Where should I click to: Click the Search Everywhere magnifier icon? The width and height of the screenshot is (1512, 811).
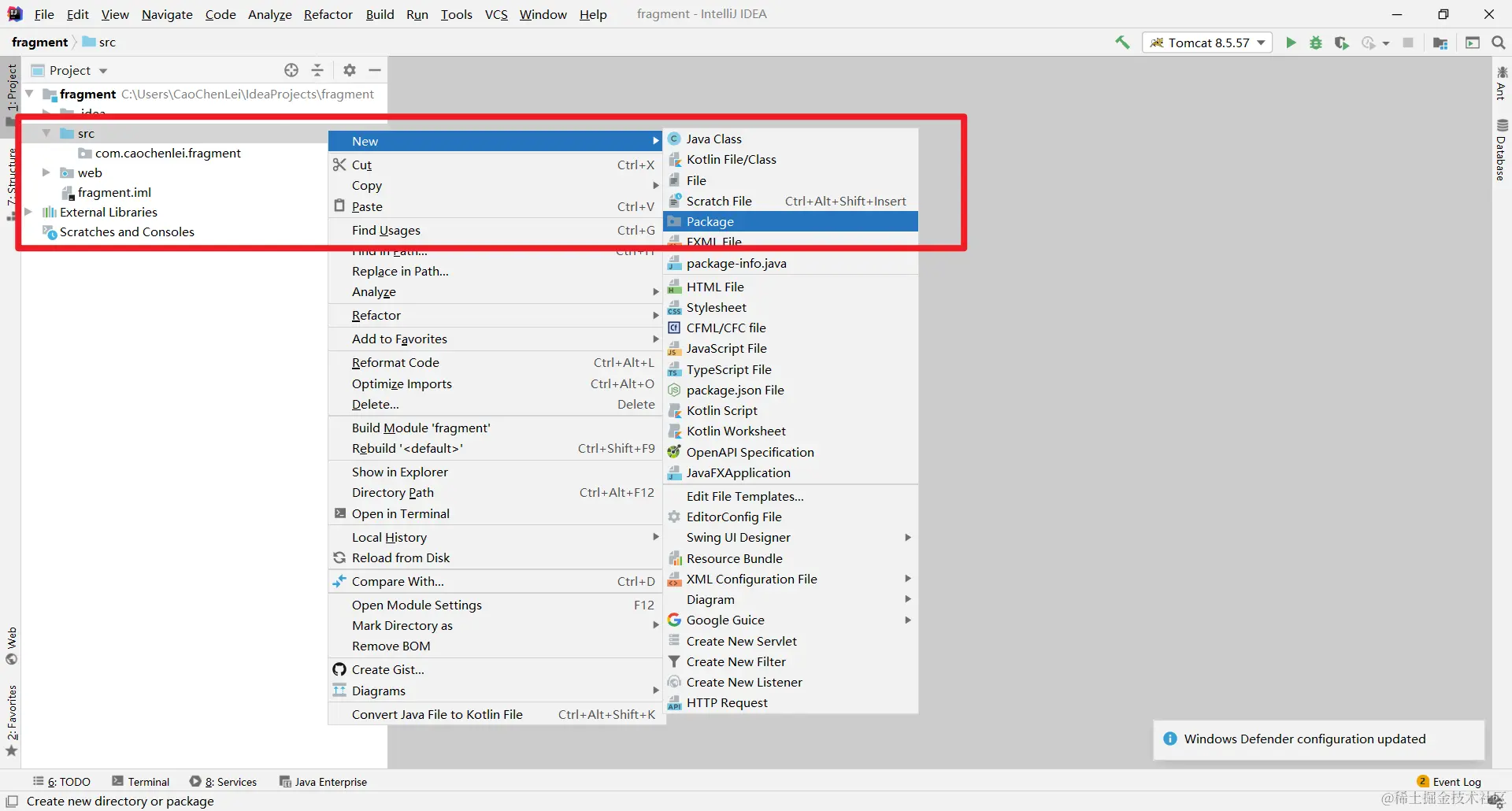[x=1499, y=43]
